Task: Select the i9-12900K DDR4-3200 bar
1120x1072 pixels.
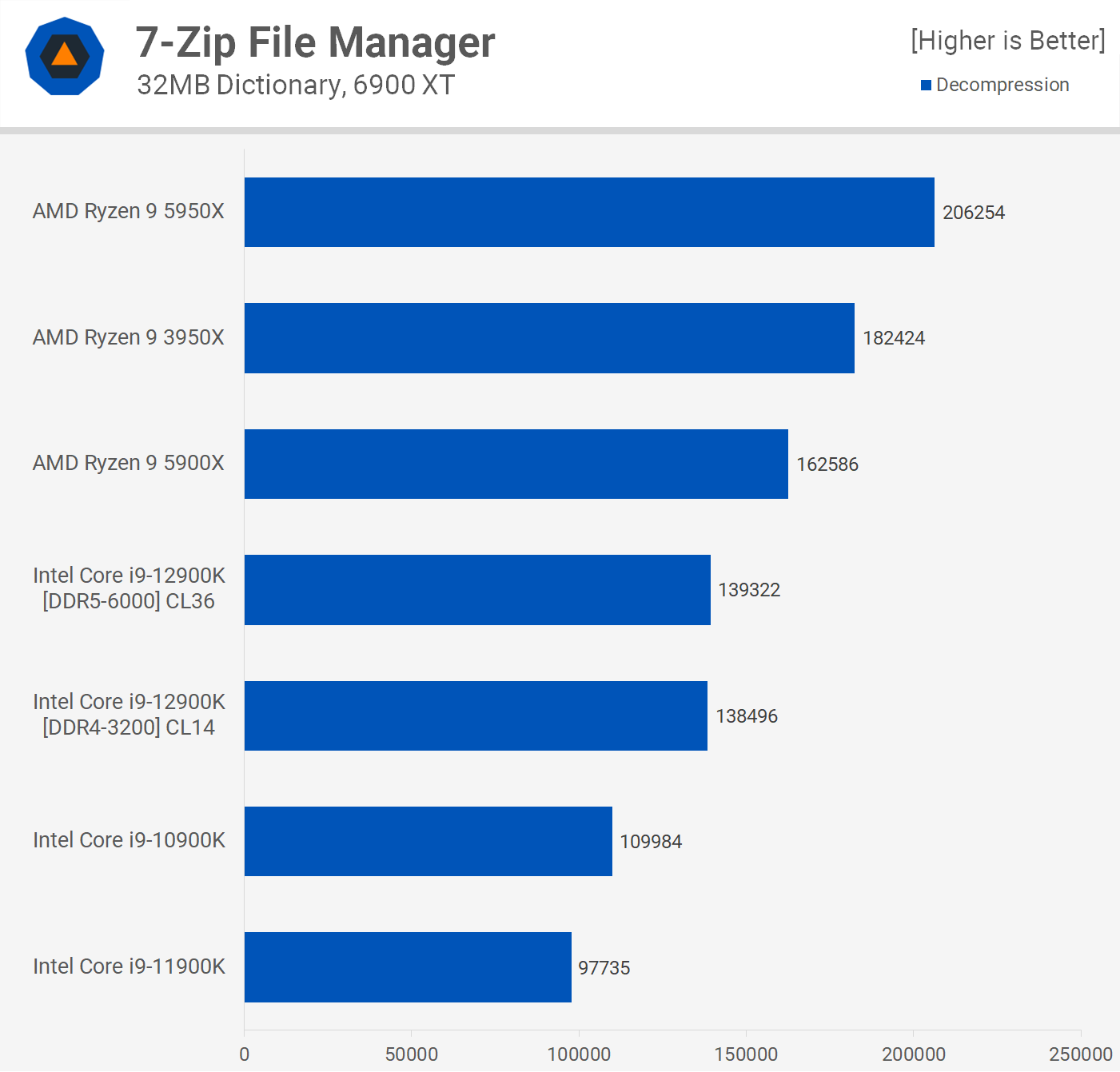Action: pyautogui.click(x=475, y=716)
